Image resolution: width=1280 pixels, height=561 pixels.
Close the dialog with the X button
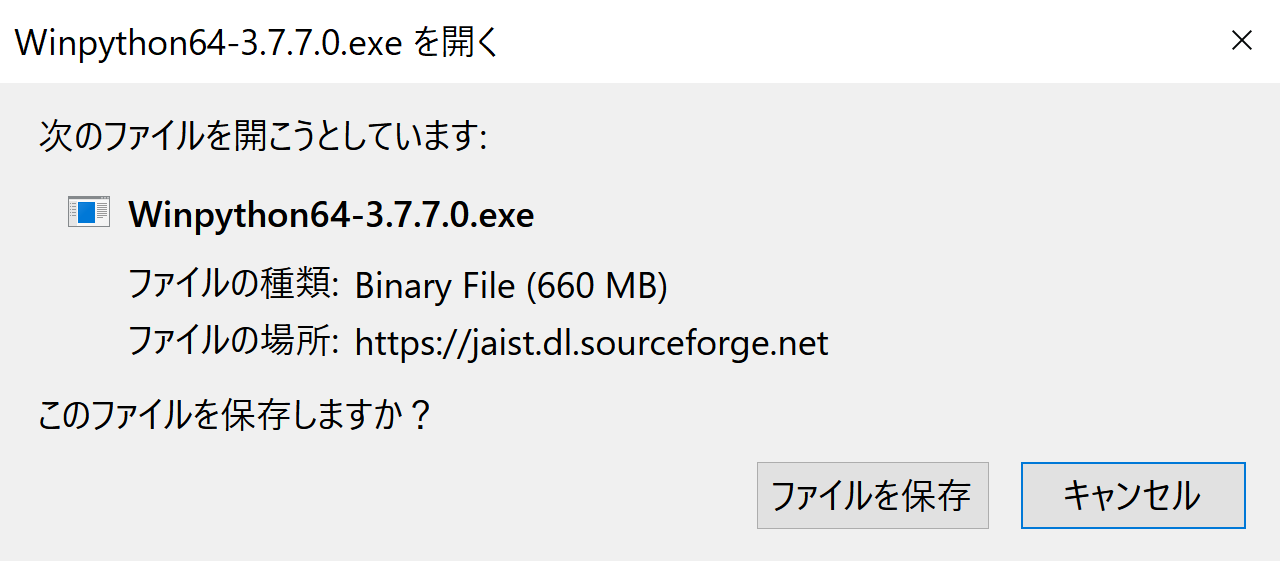click(1241, 41)
